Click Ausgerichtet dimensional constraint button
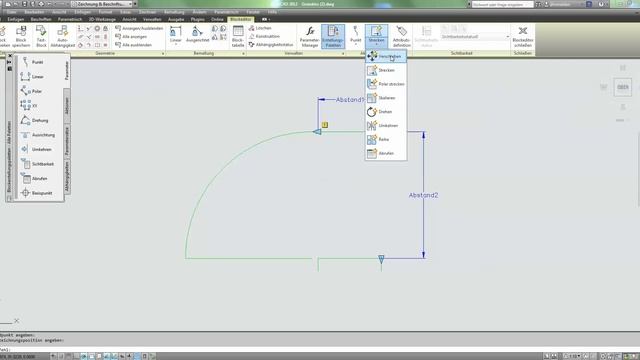Viewport: 640px width, 360px height. 198,34
